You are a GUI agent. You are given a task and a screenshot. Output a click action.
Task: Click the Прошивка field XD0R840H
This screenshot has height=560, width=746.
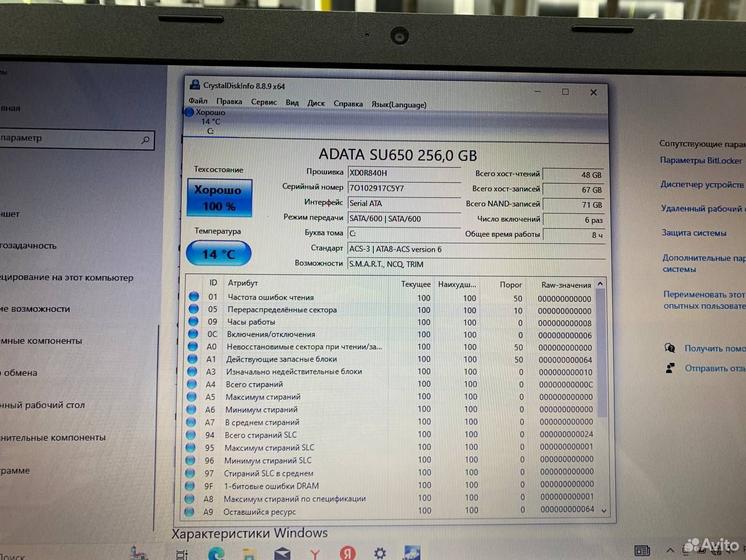click(x=404, y=173)
